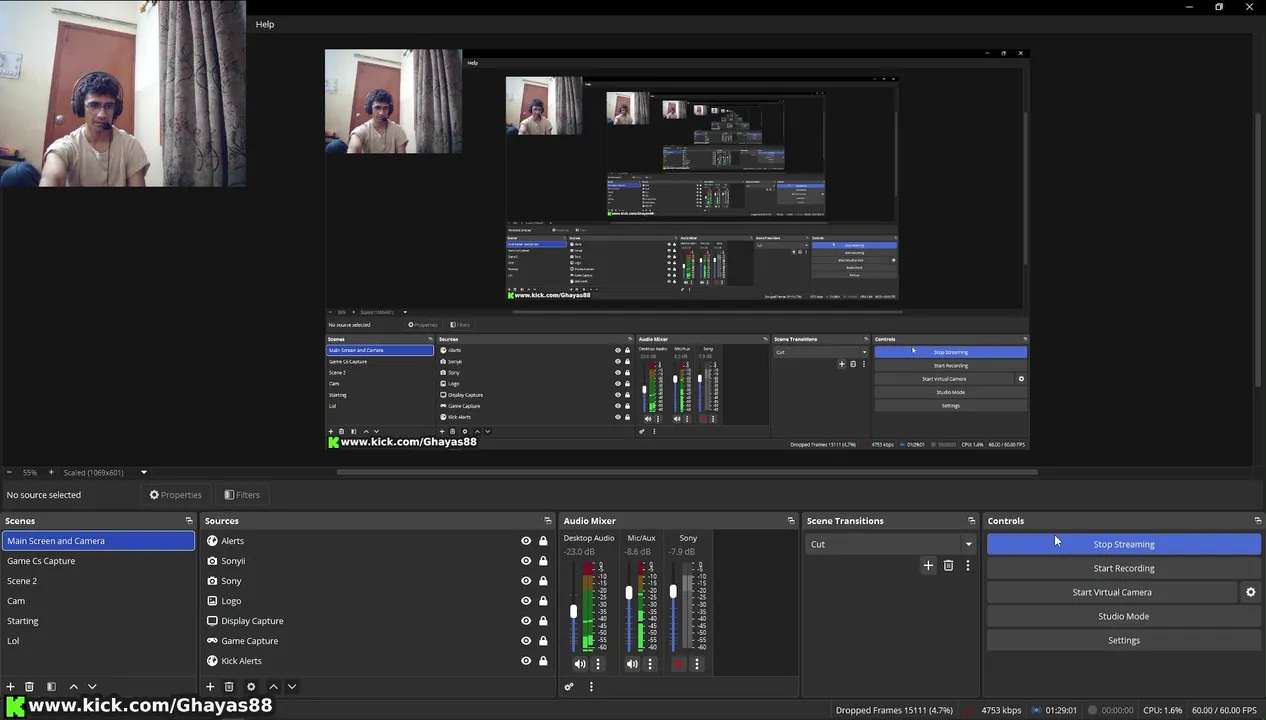Toggle visibility of the Logo source
This screenshot has height=720, width=1266.
[526, 601]
